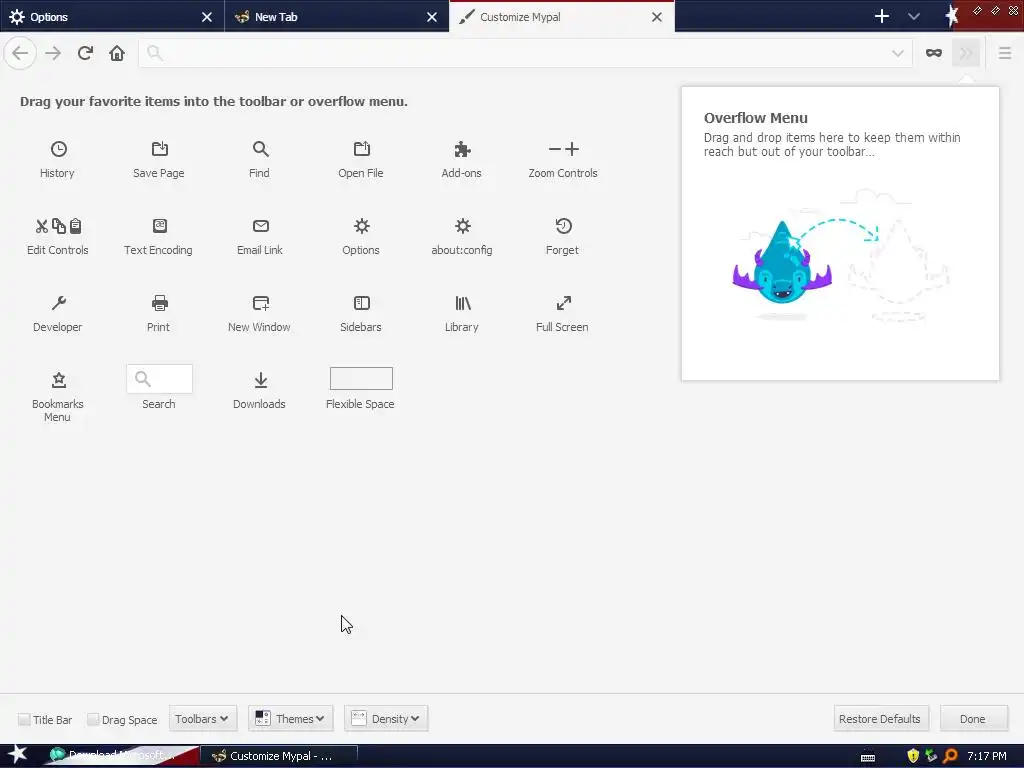Open a new tab with plus button
Viewport: 1024px width, 768px height.
(x=882, y=16)
